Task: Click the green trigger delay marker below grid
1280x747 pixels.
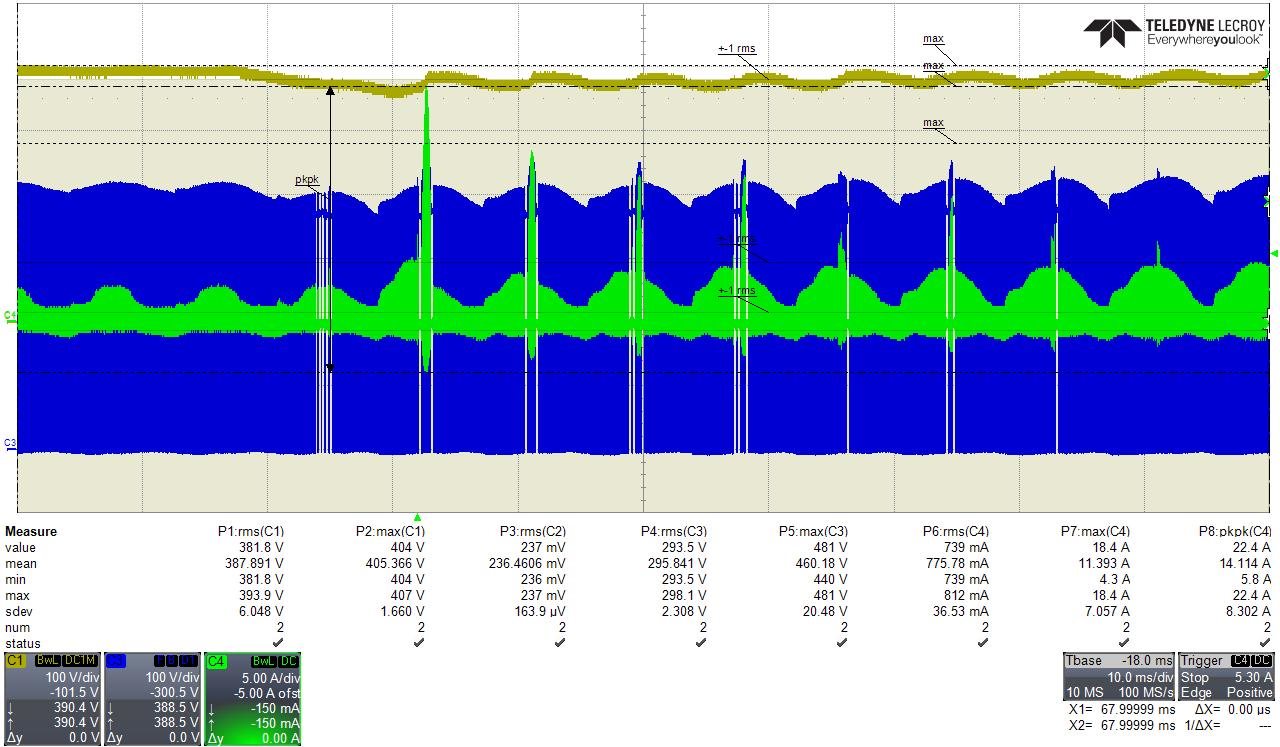Action: pos(418,517)
